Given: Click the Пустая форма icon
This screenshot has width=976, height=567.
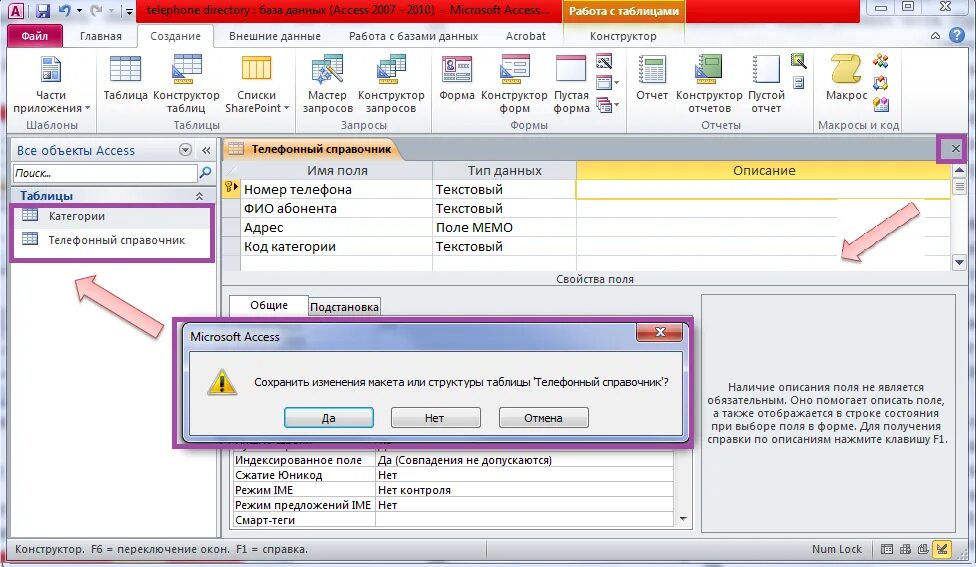Looking at the screenshot, I should coord(571,85).
